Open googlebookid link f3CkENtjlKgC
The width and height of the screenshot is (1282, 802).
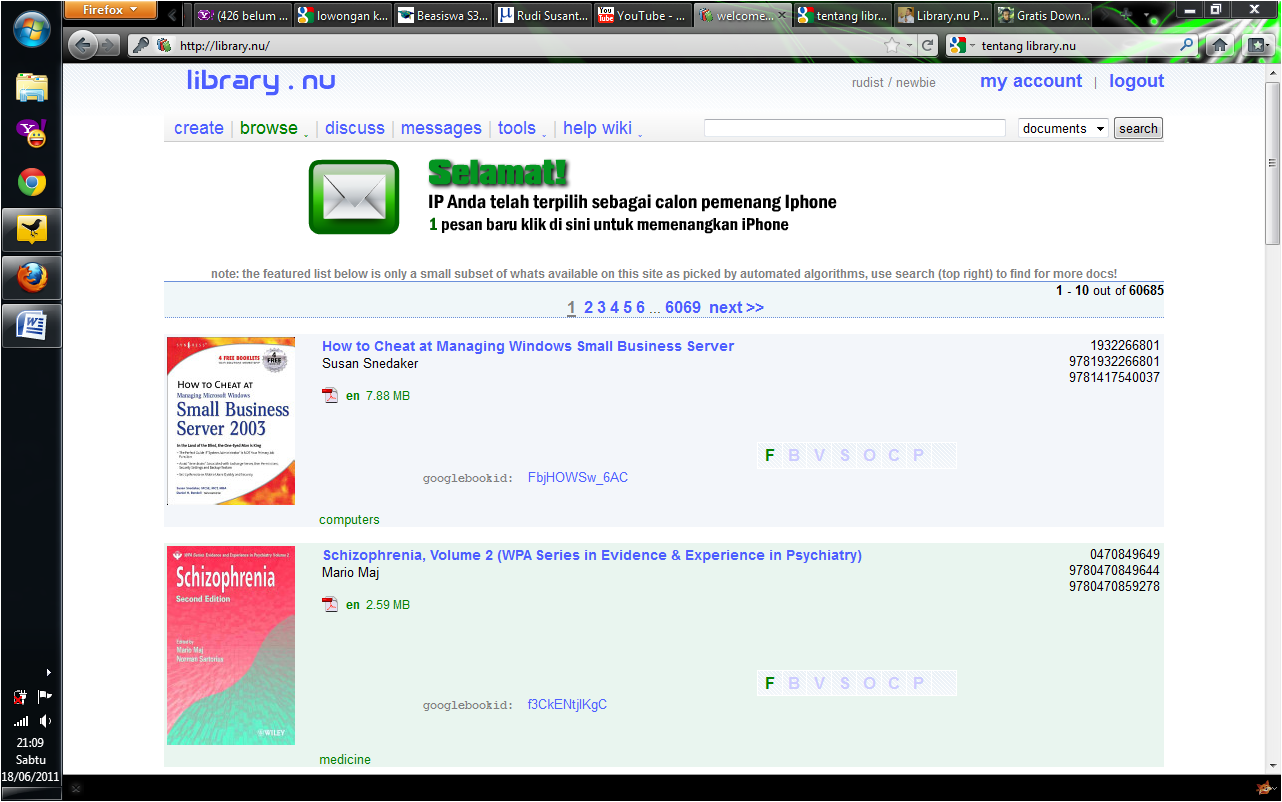(567, 705)
